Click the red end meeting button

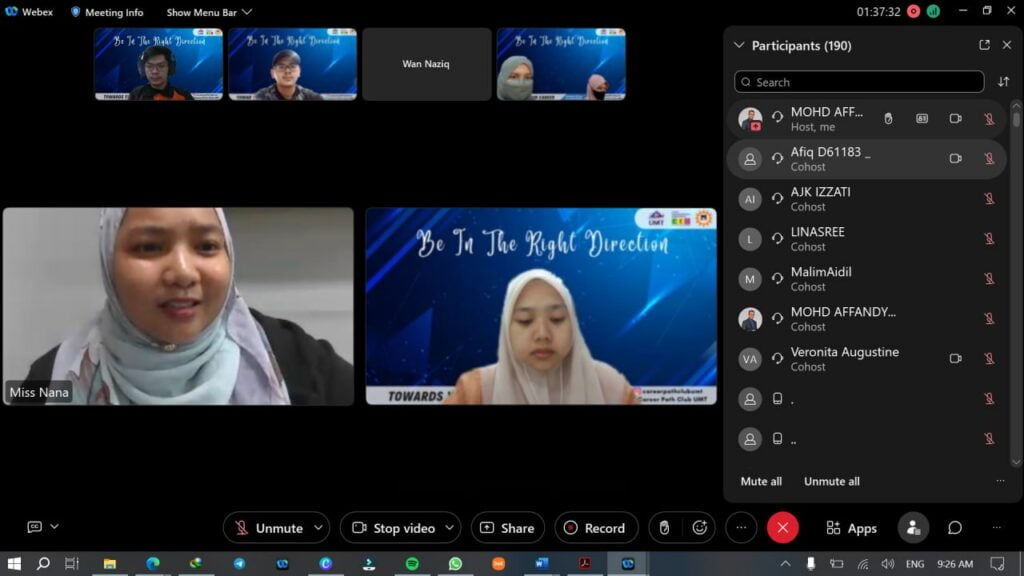click(x=782, y=528)
